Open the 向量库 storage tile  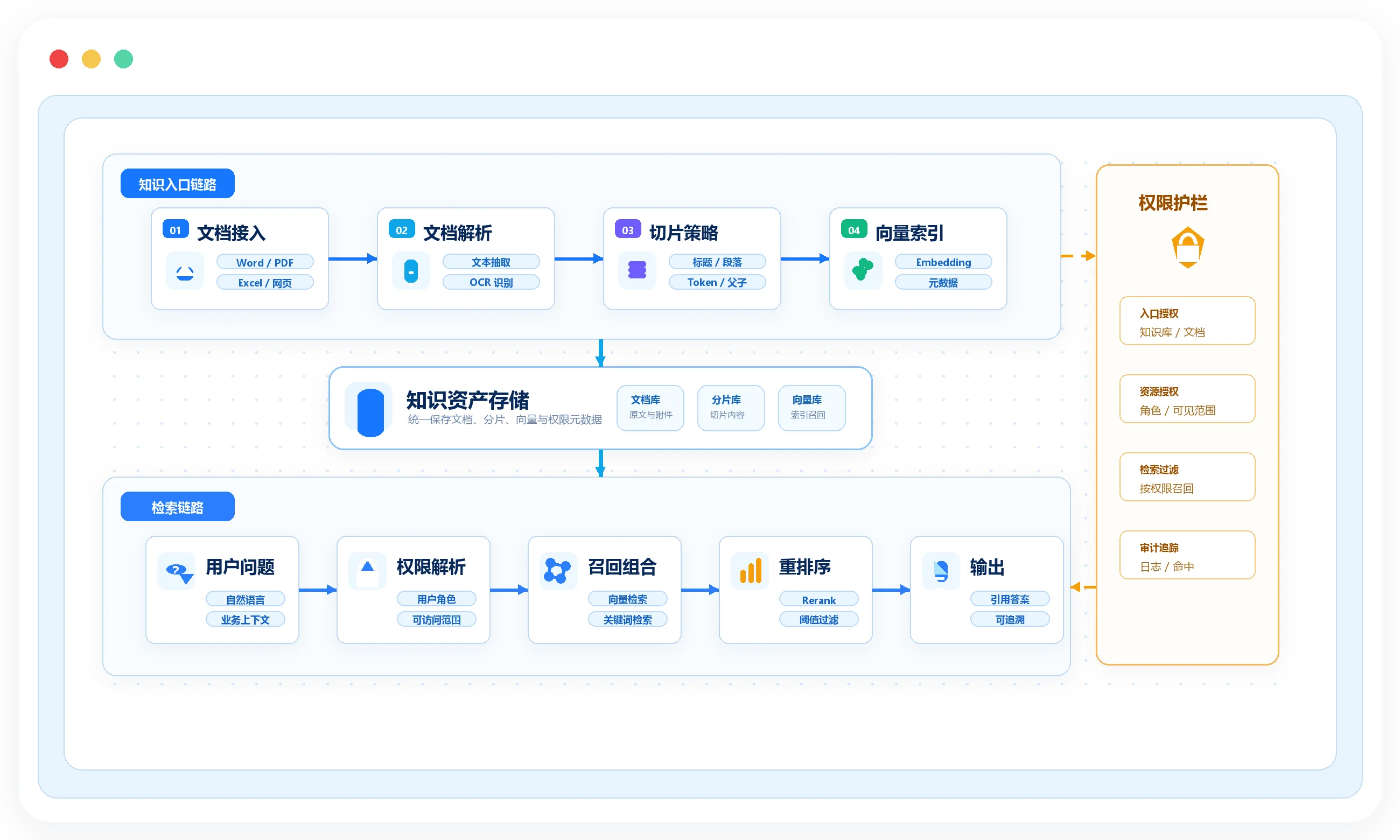[x=811, y=408]
